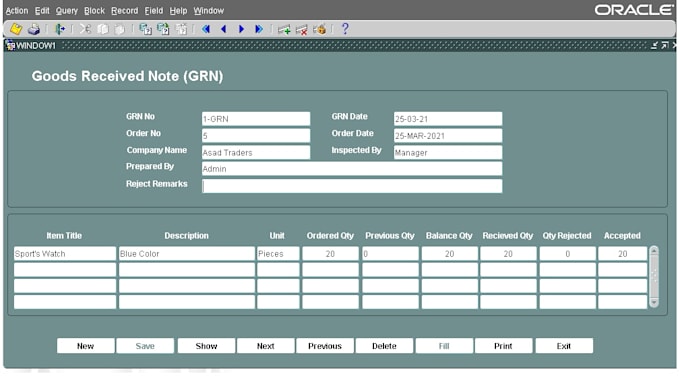This screenshot has width=680, height=376.
Task: Click the WINDOW1 title bar icon
Action: [10, 46]
